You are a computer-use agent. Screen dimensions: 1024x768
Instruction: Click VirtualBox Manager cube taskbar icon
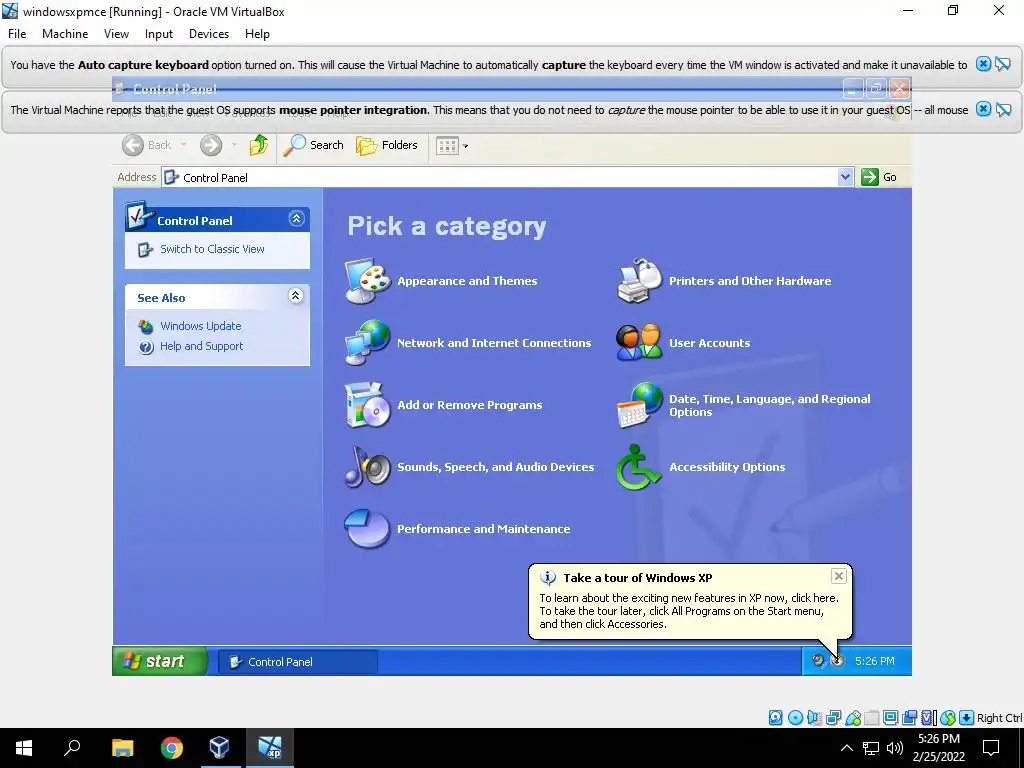pyautogui.click(x=219, y=748)
